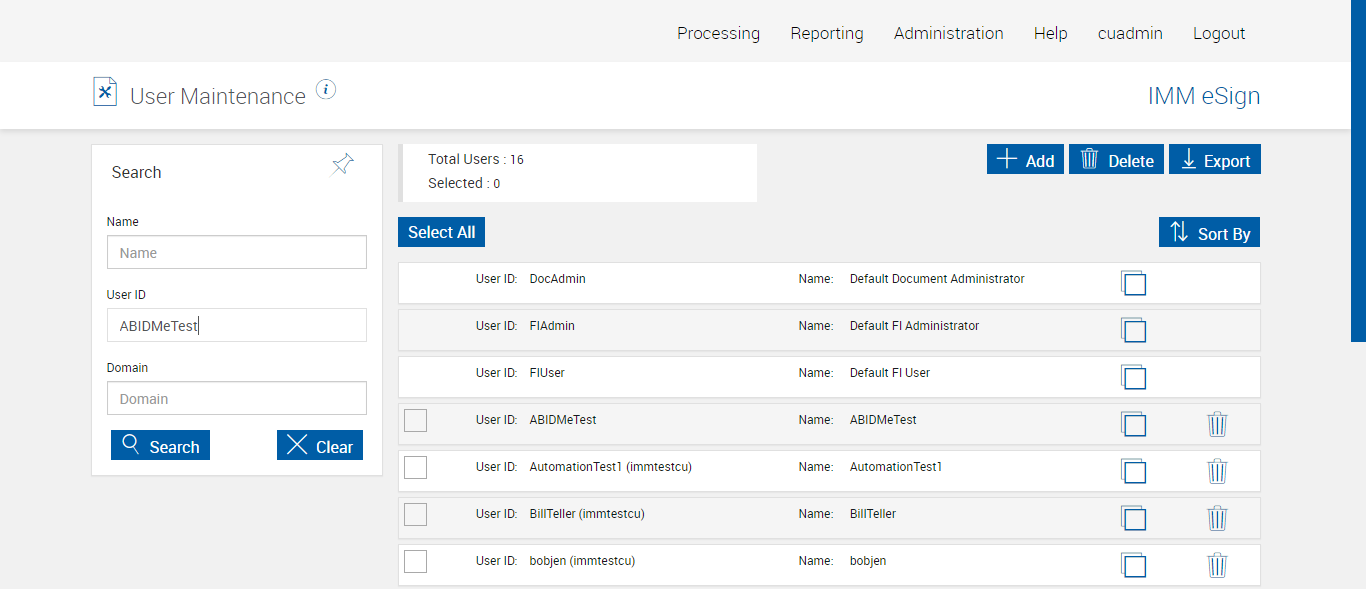The height and width of the screenshot is (589, 1366).
Task: Open the Administration menu
Action: pos(948,33)
